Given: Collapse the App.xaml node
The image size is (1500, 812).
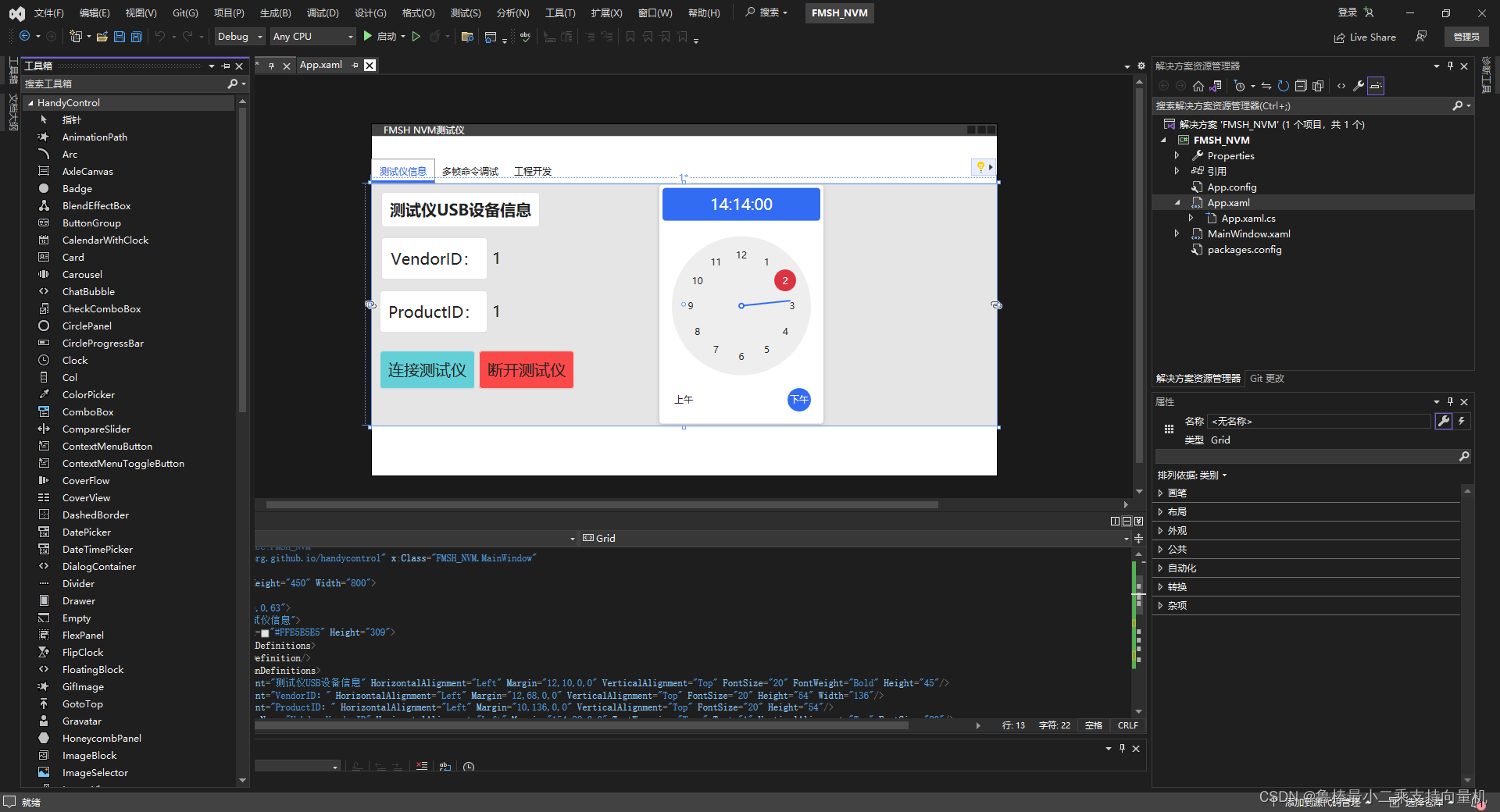Looking at the screenshot, I should pos(1177,202).
